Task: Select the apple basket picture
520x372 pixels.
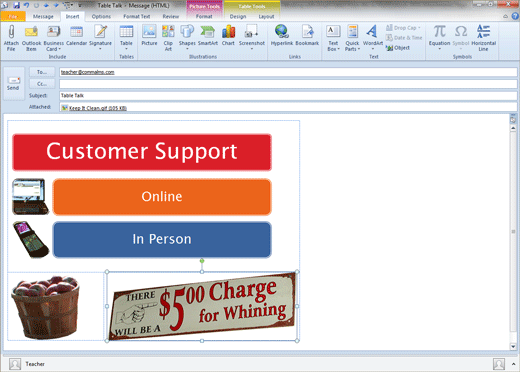Action: pos(46,307)
